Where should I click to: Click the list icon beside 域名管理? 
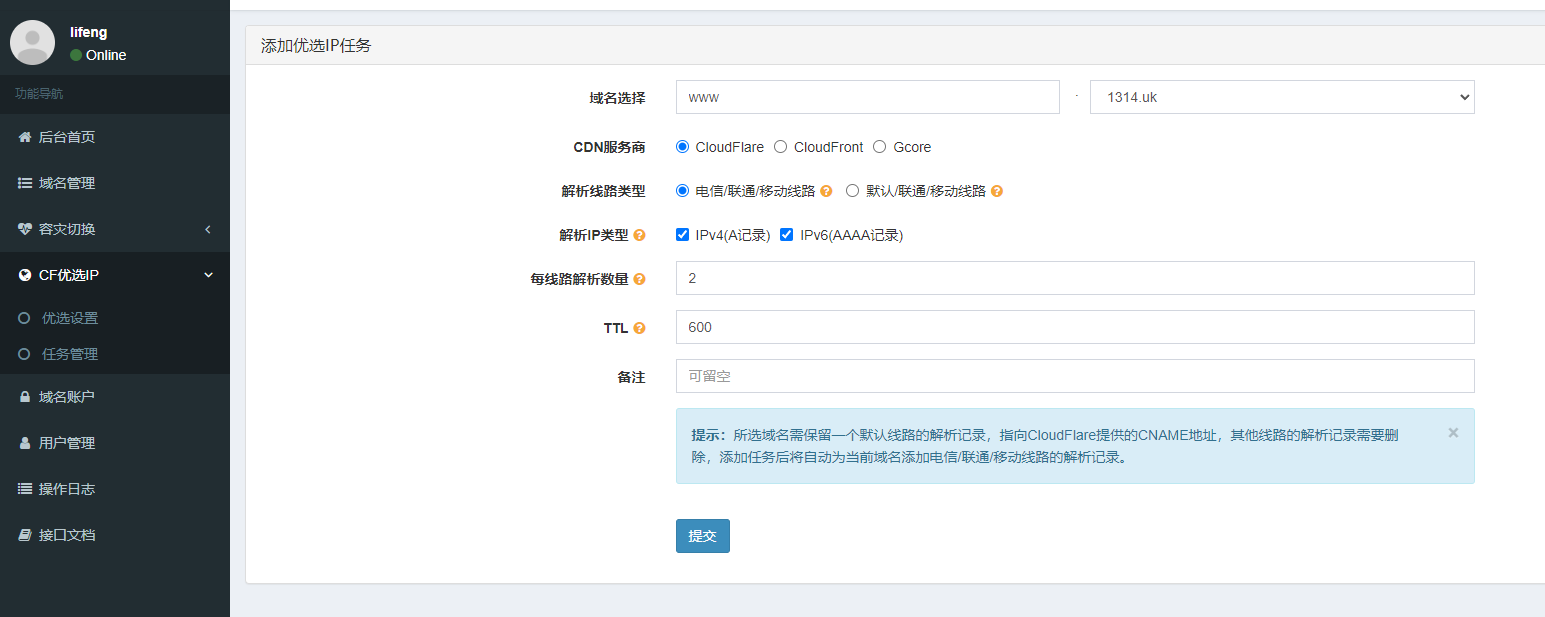[x=25, y=183]
